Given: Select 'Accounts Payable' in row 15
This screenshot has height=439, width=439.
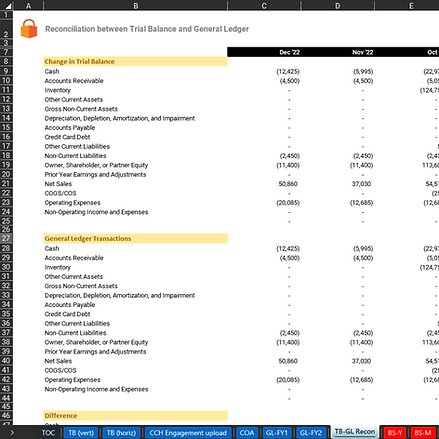Looking at the screenshot, I should (70, 127).
